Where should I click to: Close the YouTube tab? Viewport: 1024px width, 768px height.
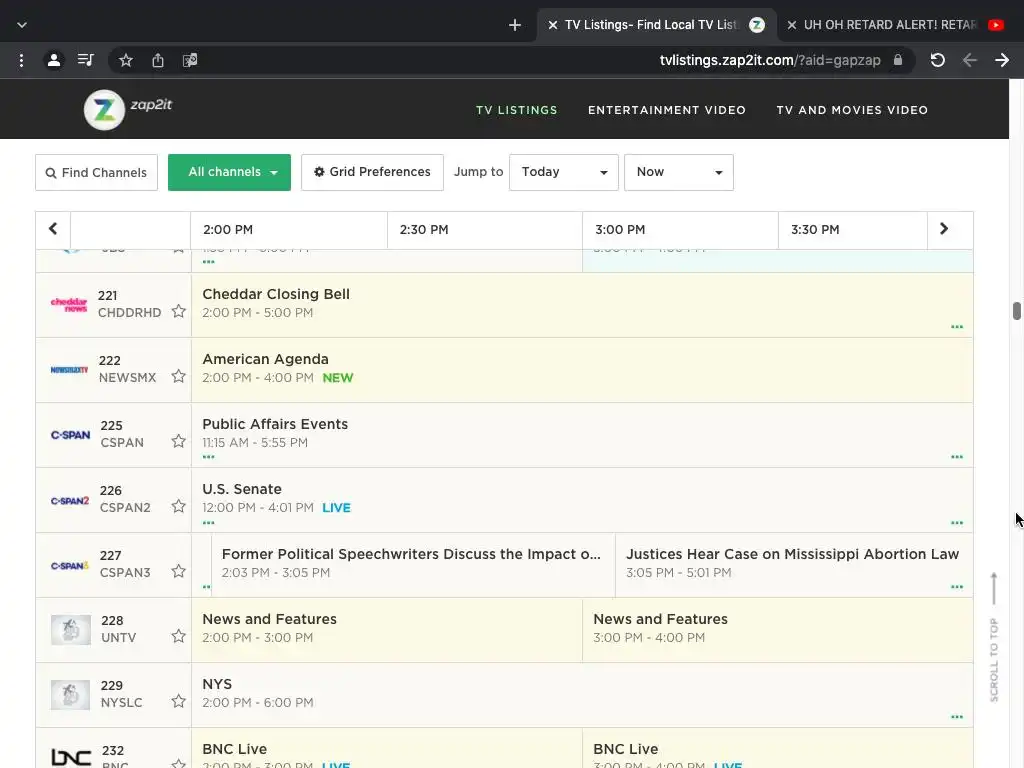coord(792,25)
